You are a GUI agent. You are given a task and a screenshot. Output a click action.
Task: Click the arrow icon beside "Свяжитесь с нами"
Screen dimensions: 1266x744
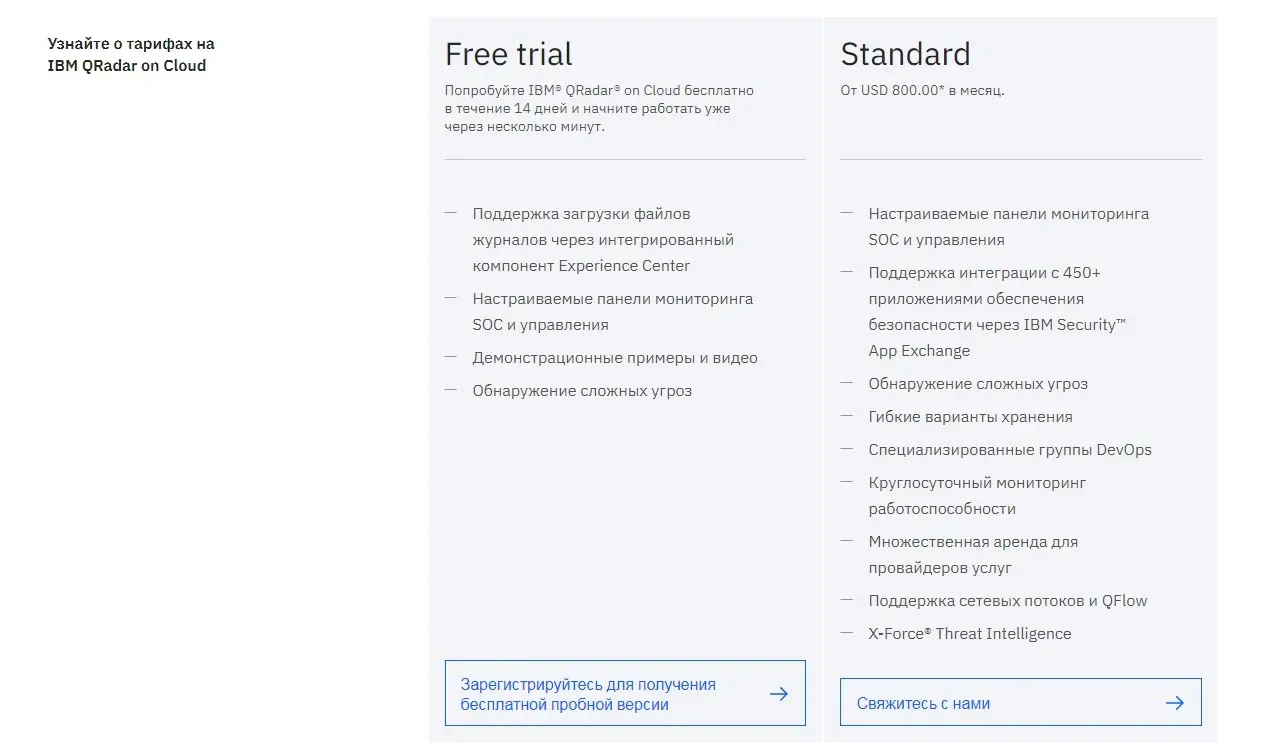click(x=1175, y=703)
